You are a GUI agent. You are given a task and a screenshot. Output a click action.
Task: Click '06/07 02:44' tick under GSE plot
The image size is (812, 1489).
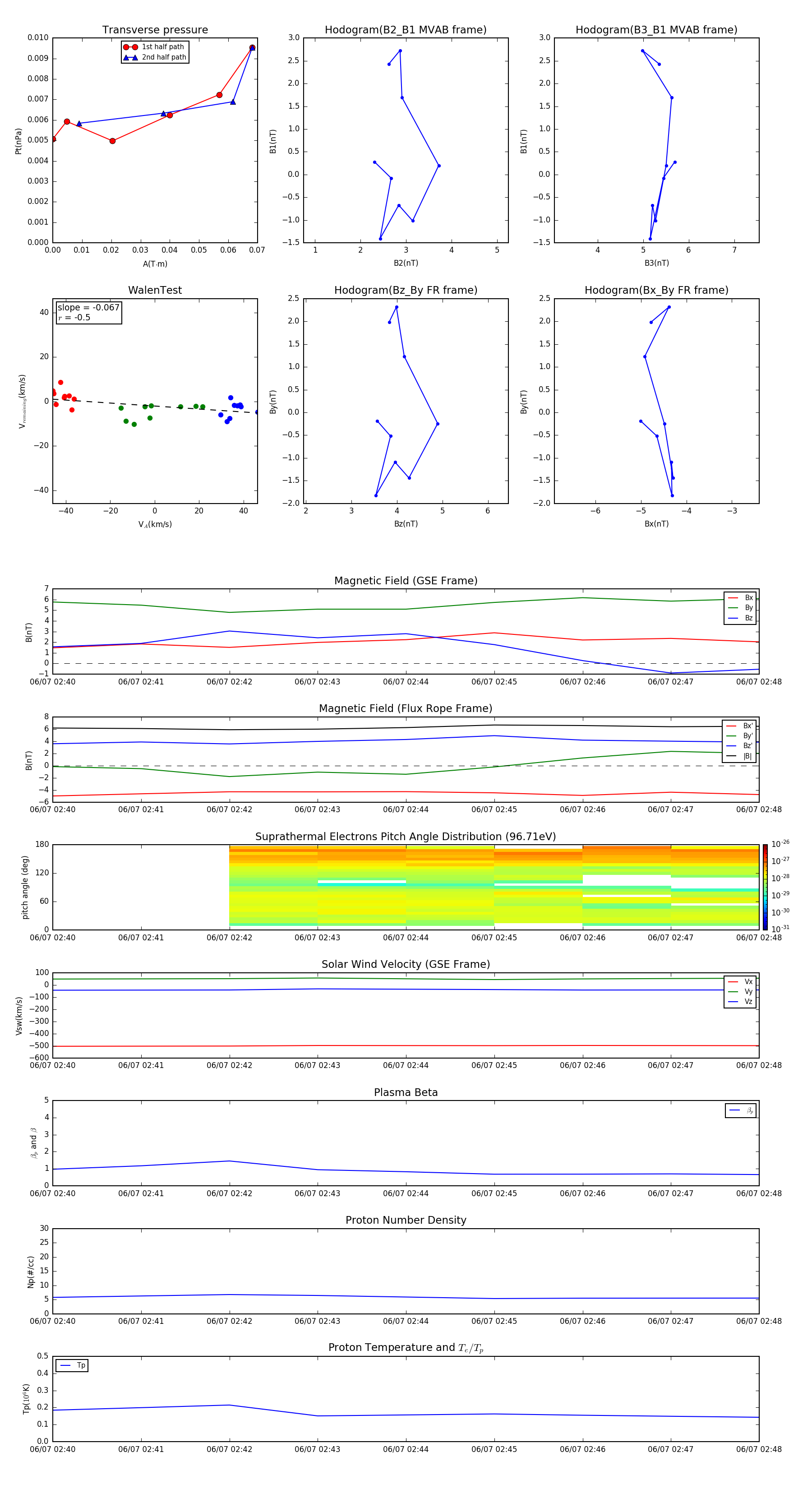coord(406,682)
